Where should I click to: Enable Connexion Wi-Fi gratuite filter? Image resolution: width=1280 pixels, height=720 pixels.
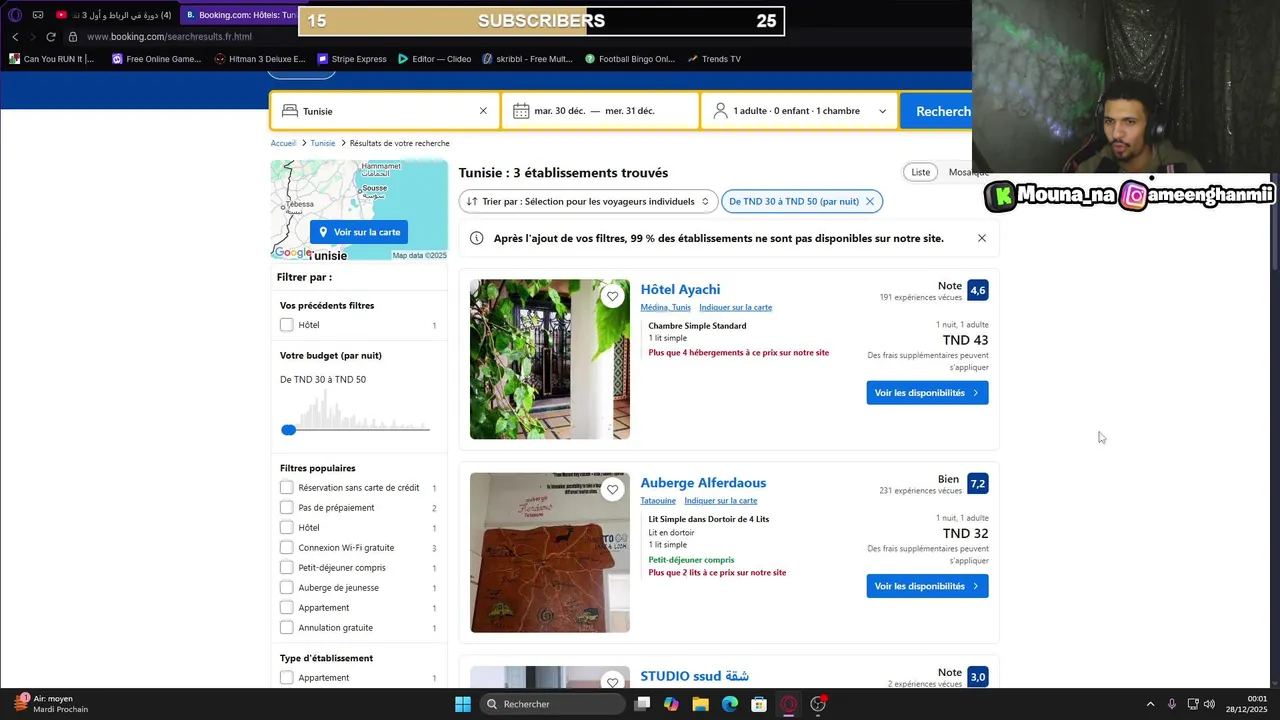[x=287, y=548]
